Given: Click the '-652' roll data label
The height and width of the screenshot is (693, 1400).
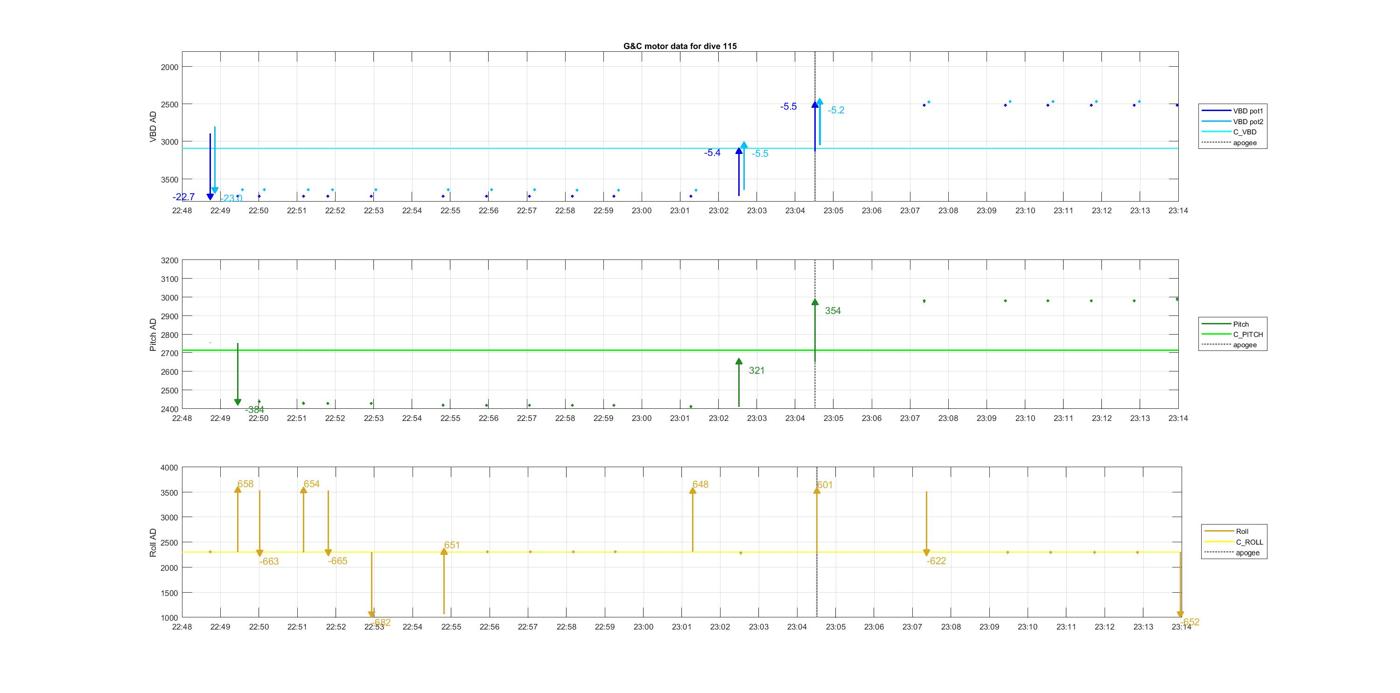Looking at the screenshot, I should [x=1190, y=622].
